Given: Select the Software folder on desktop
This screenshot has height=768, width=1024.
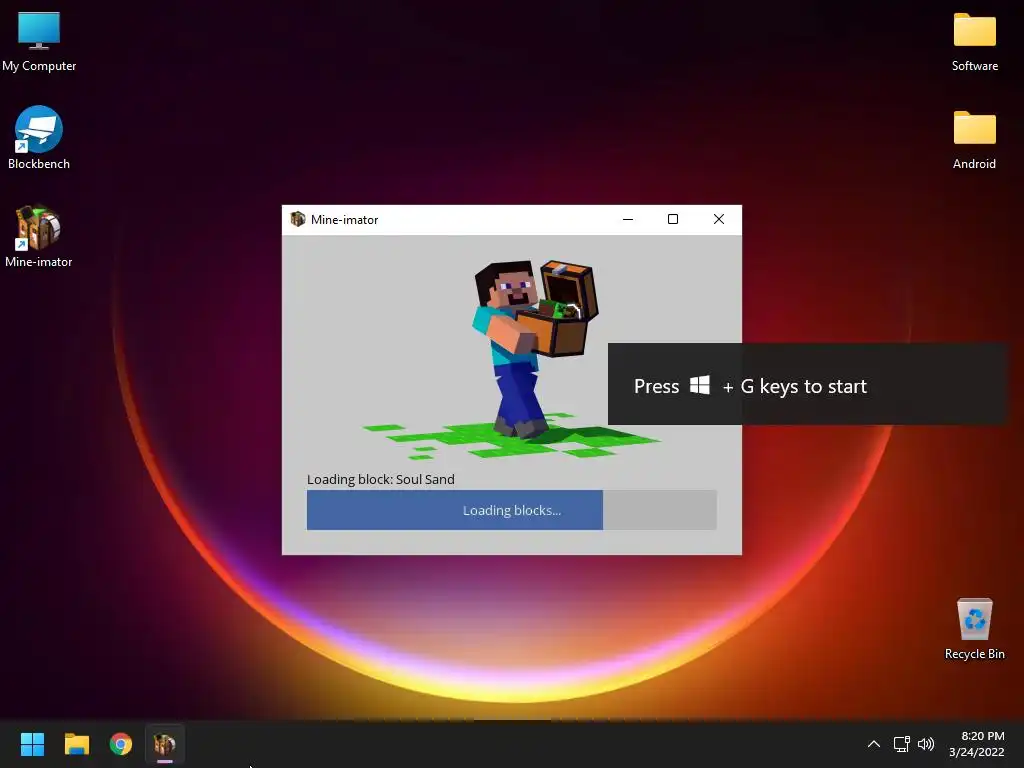Looking at the screenshot, I should [974, 41].
